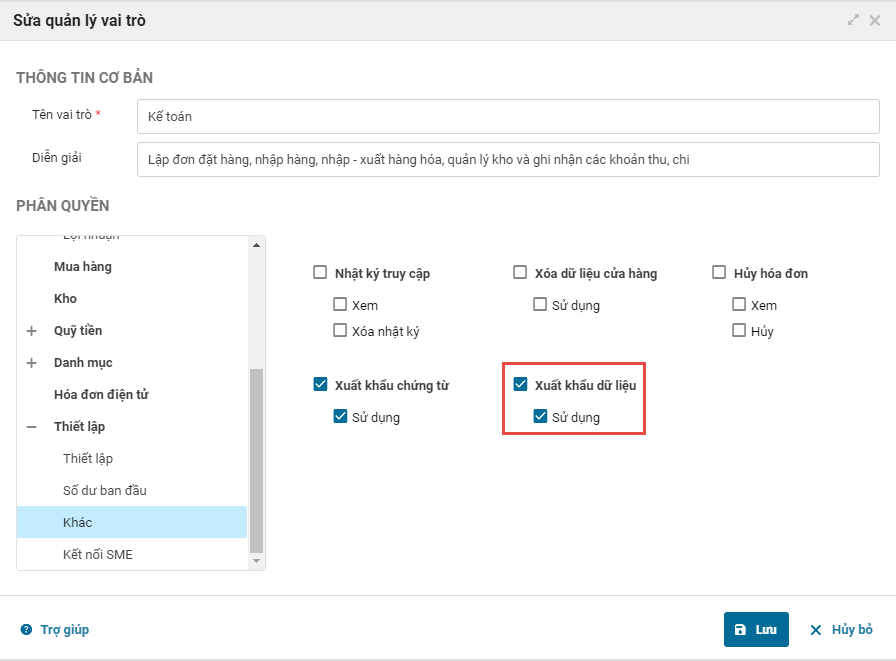Uncheck Xuất khẩu chứng từ permission
The height and width of the screenshot is (661, 896).
pos(320,385)
